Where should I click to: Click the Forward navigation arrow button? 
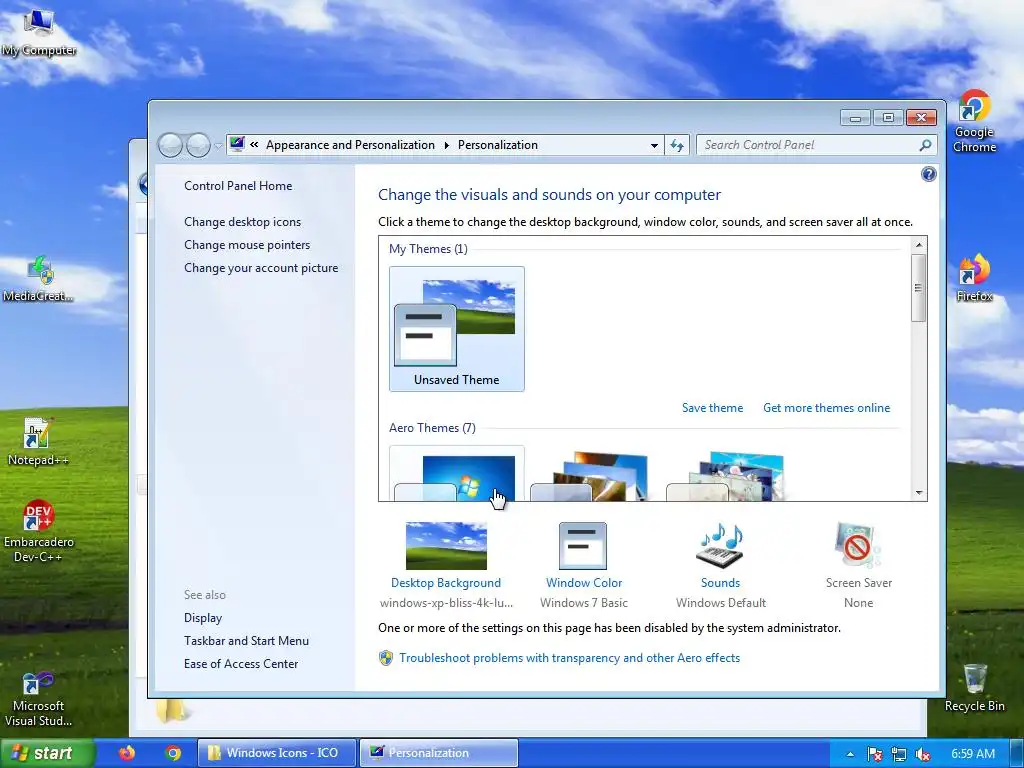(x=198, y=145)
